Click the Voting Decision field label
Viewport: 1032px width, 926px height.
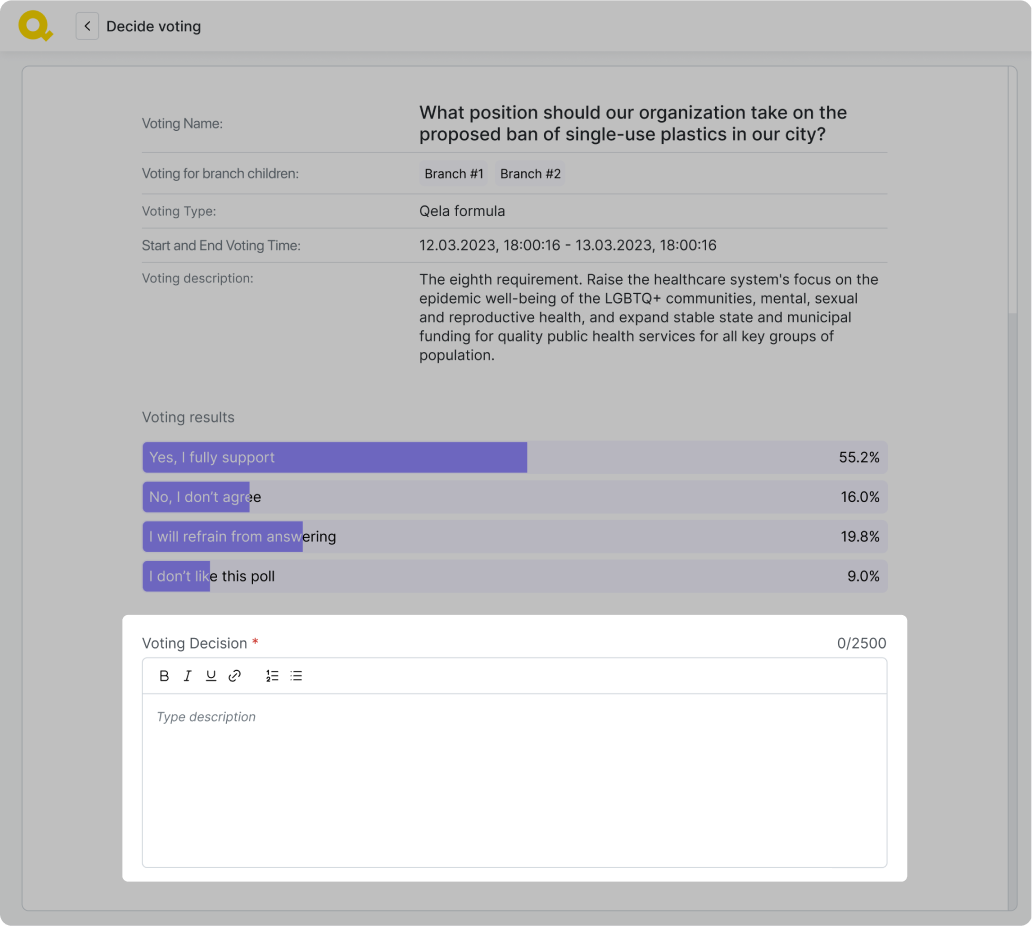(194, 643)
